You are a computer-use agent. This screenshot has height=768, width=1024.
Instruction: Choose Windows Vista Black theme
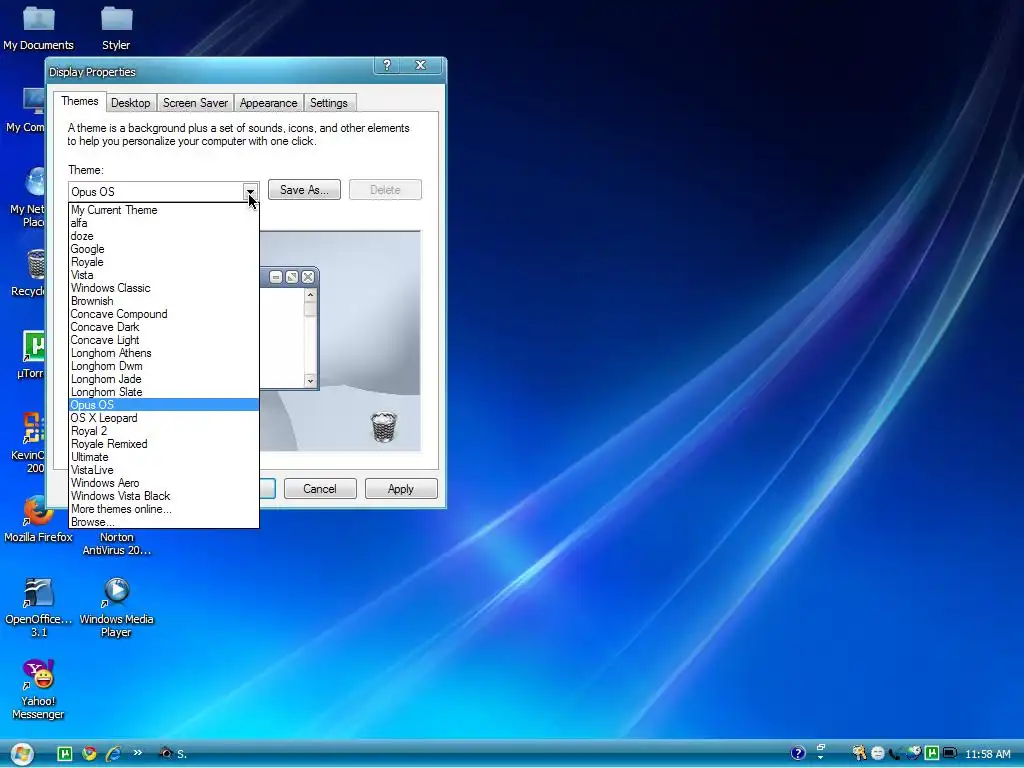[164, 496]
